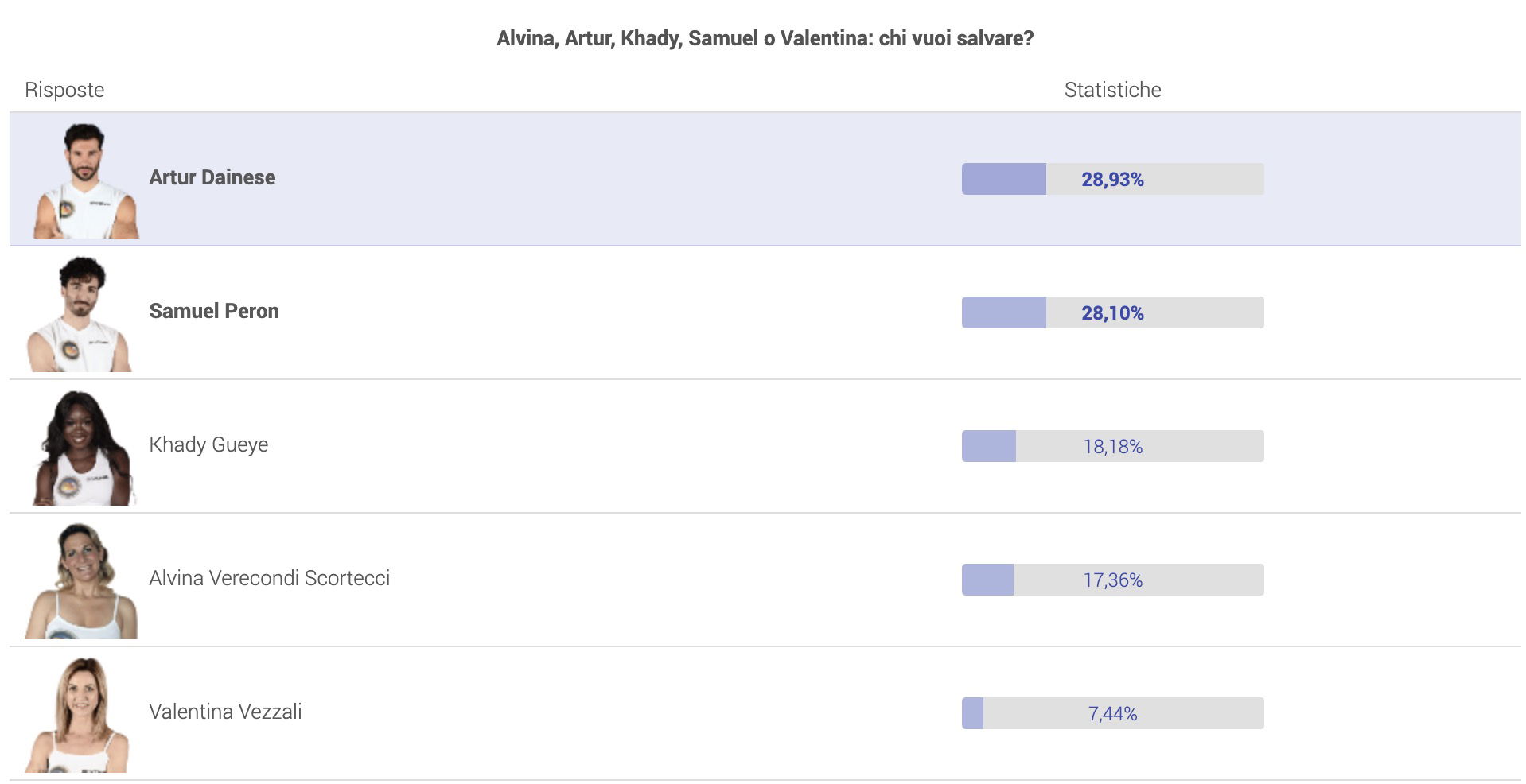This screenshot has height=784, width=1526.
Task: Click the filled portion of Artur's bar
Action: coord(1004,179)
